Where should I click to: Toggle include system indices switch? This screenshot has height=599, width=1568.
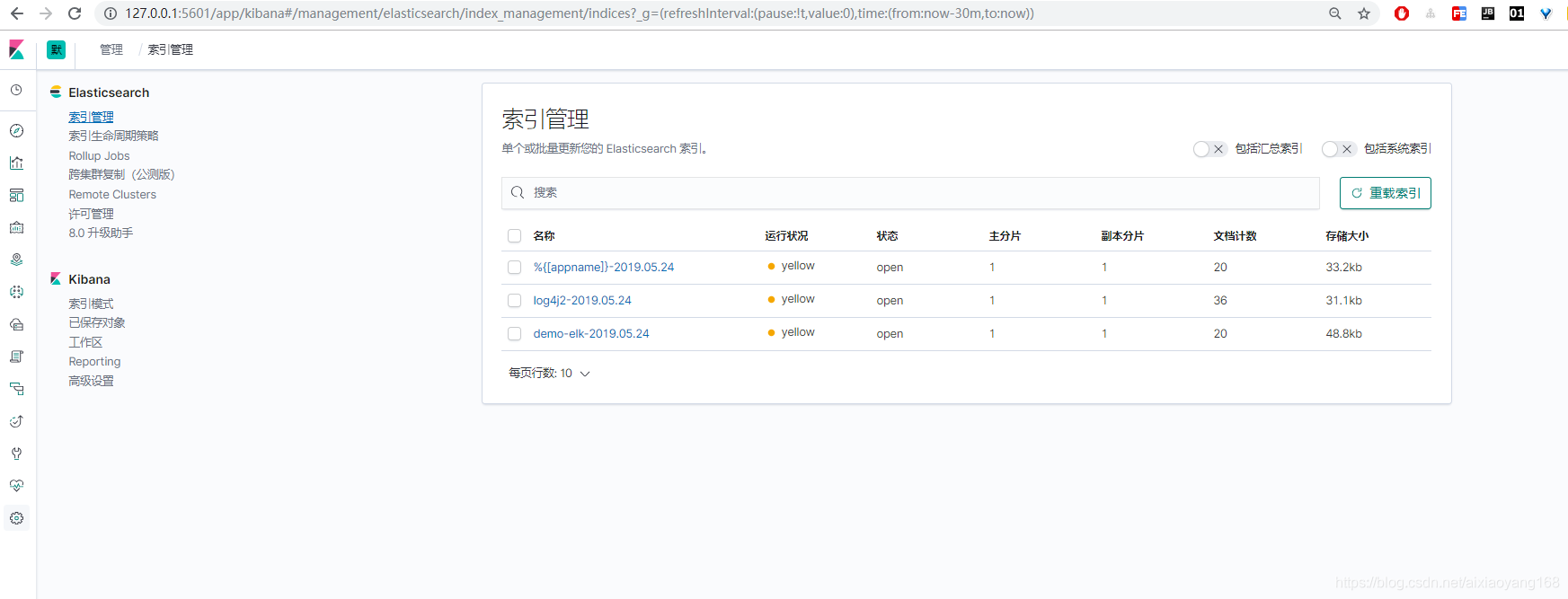(x=1338, y=149)
